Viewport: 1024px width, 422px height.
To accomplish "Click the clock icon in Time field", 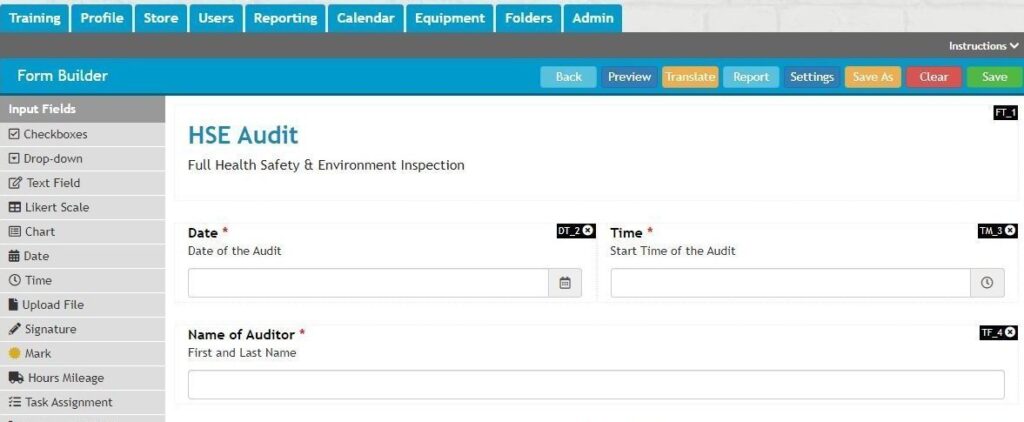I will pyautogui.click(x=987, y=283).
